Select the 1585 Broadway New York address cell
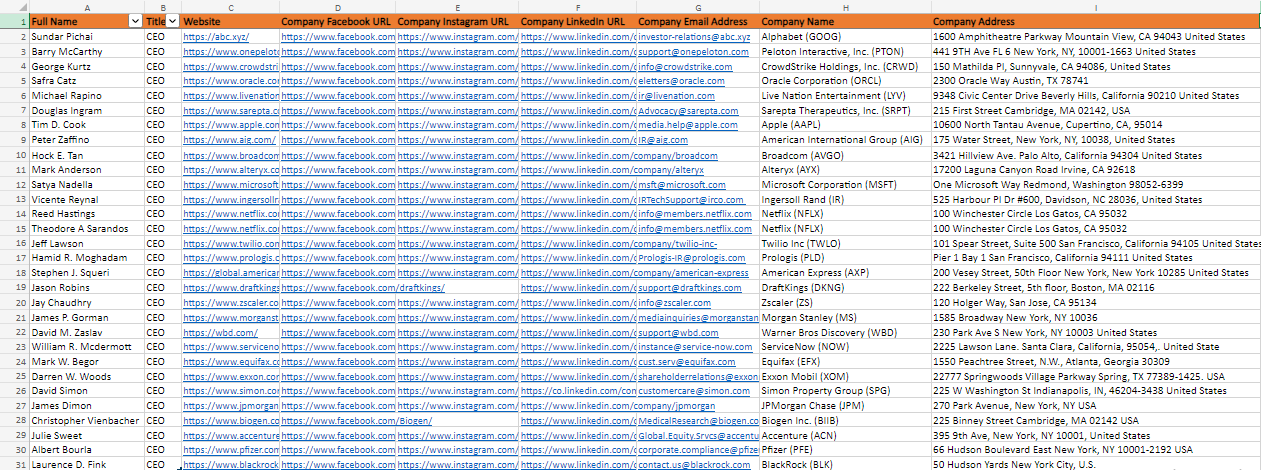1261x470 pixels. 1095,317
